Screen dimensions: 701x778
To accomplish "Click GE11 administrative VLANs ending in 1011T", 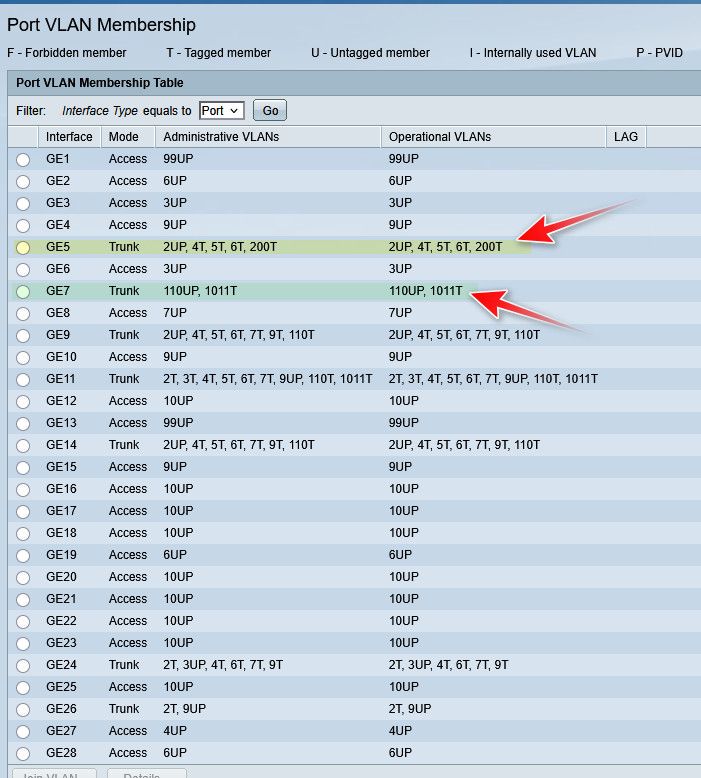I will click(x=268, y=379).
